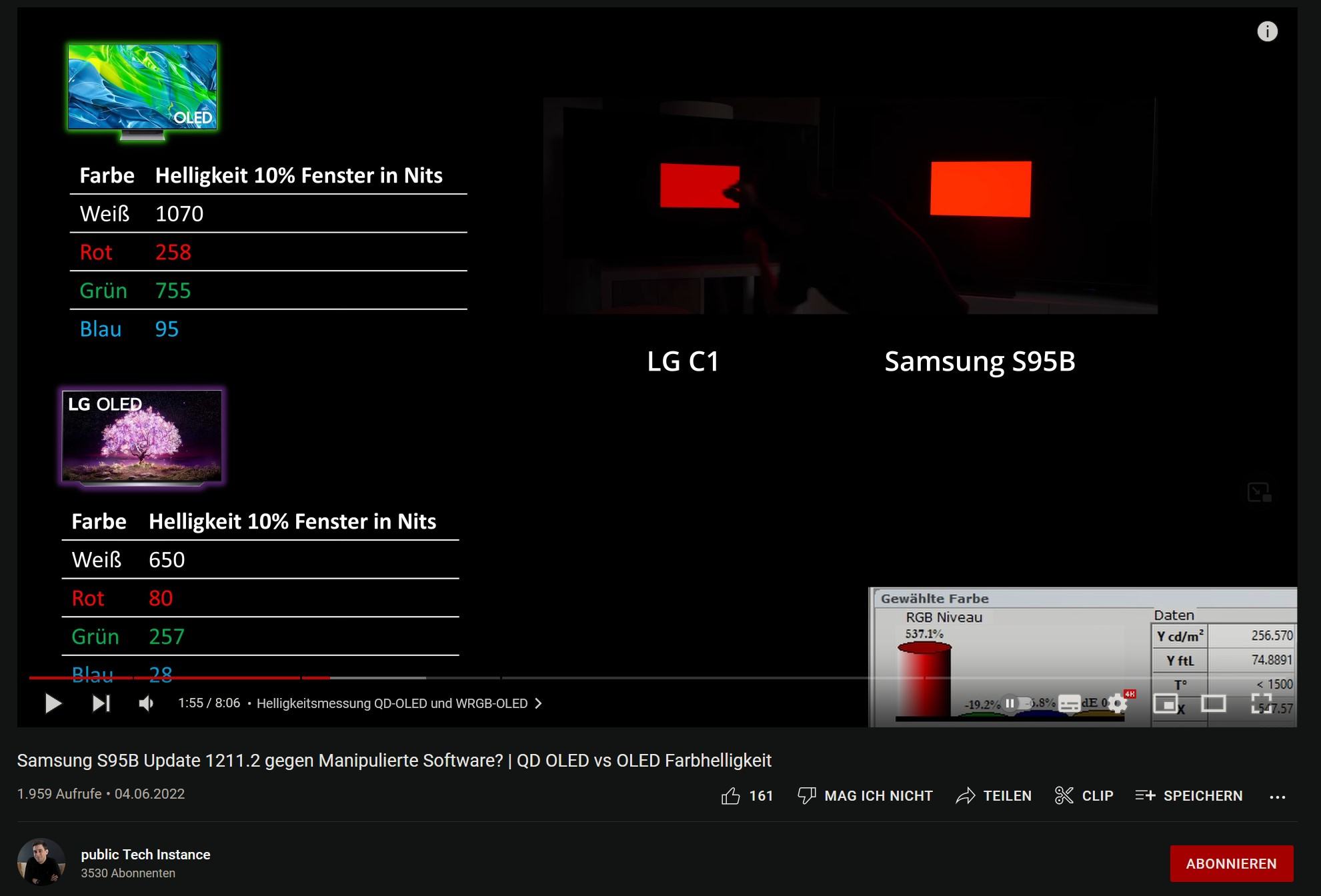Seek within the video progress bar
Viewport: 1321px width, 896px height.
click(657, 677)
